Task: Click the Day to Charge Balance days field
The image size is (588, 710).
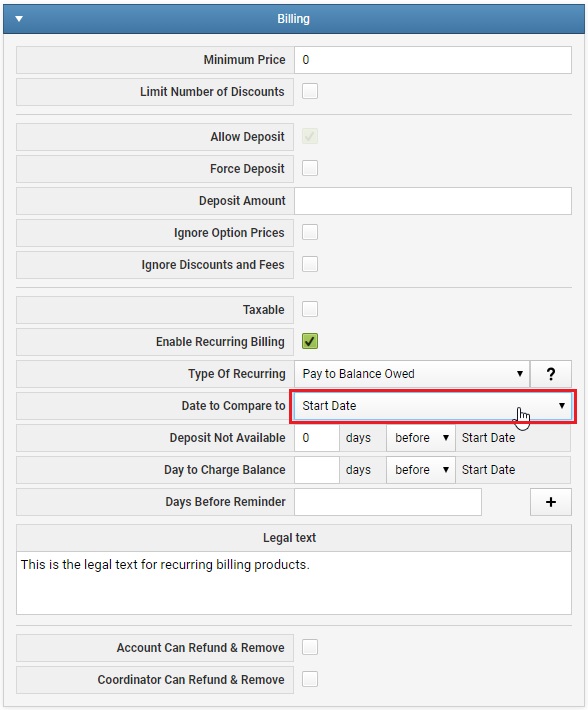Action: tap(317, 470)
